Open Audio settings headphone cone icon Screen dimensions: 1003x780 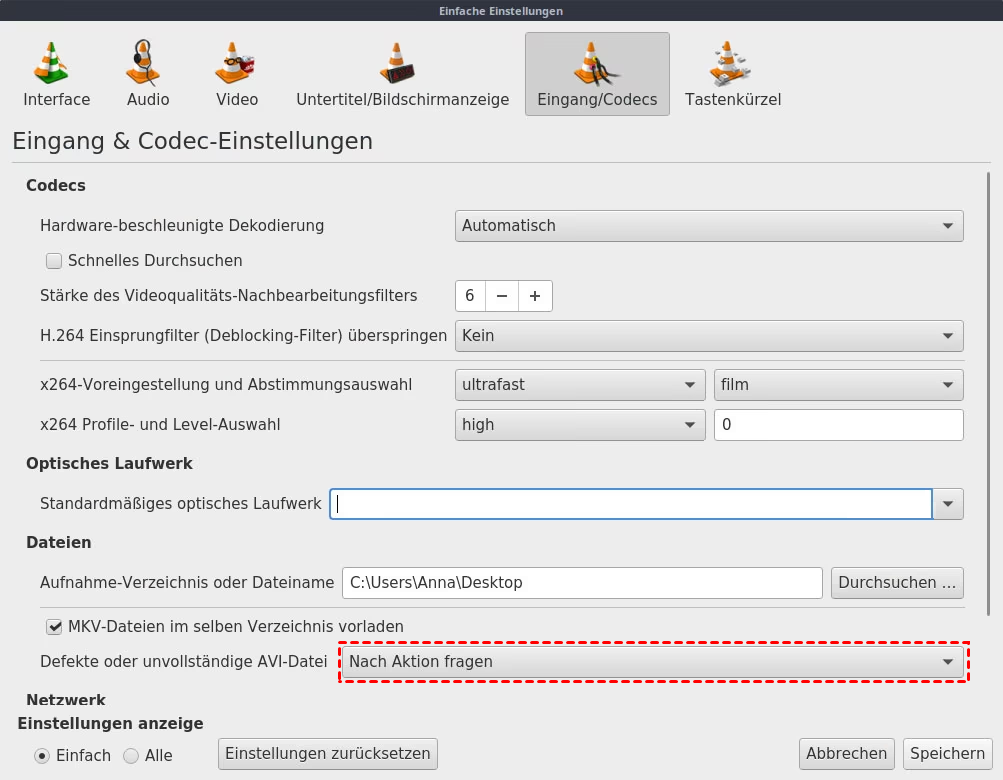pos(143,63)
